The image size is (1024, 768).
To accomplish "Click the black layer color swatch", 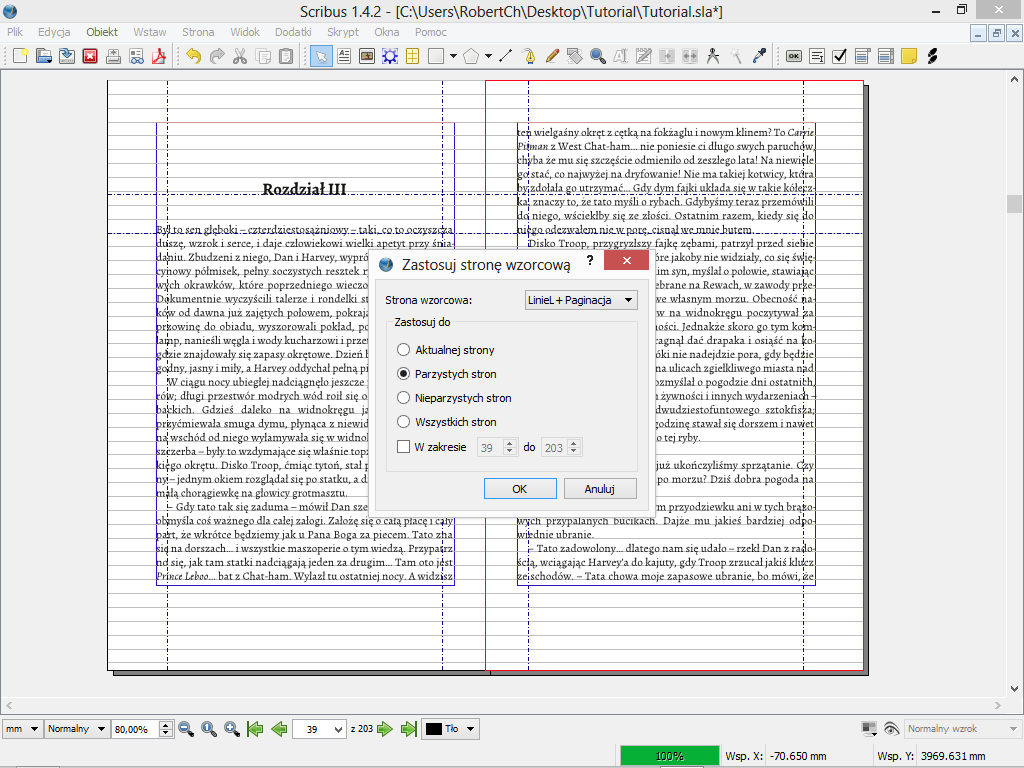I will pyautogui.click(x=434, y=729).
